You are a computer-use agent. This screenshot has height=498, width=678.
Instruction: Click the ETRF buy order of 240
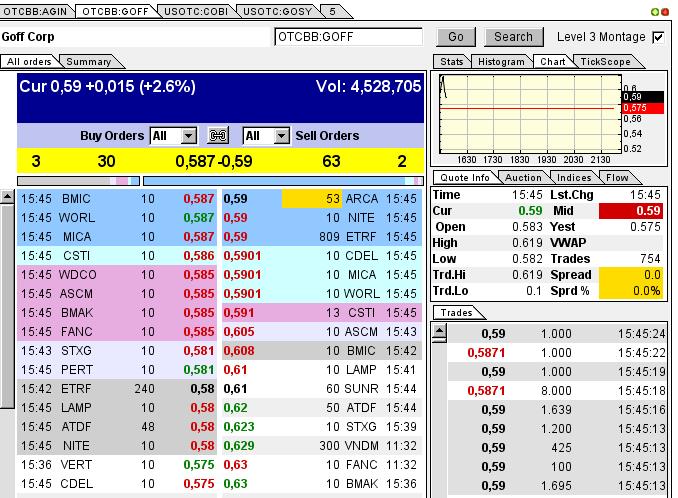[x=117, y=389]
